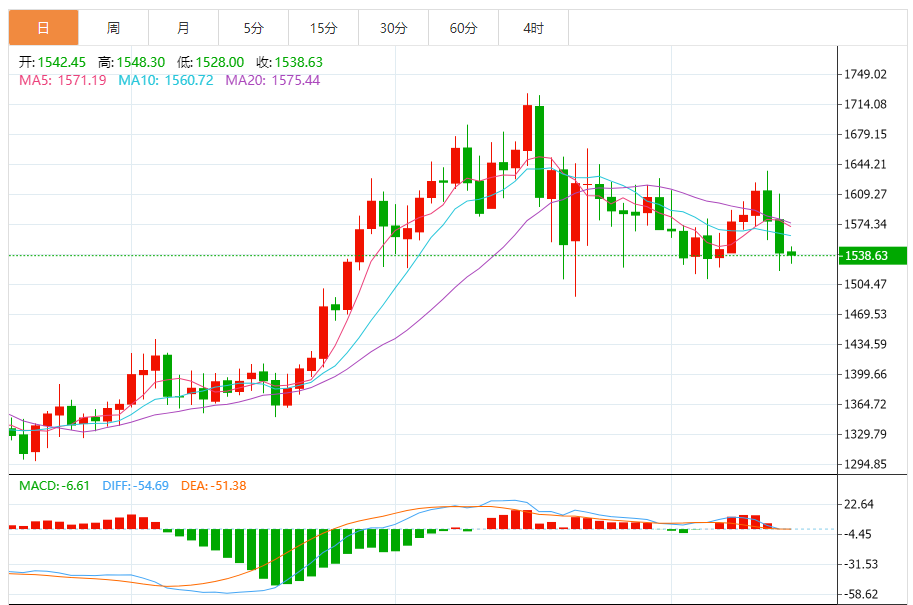Open the 15分 timeframe tab

323,28
